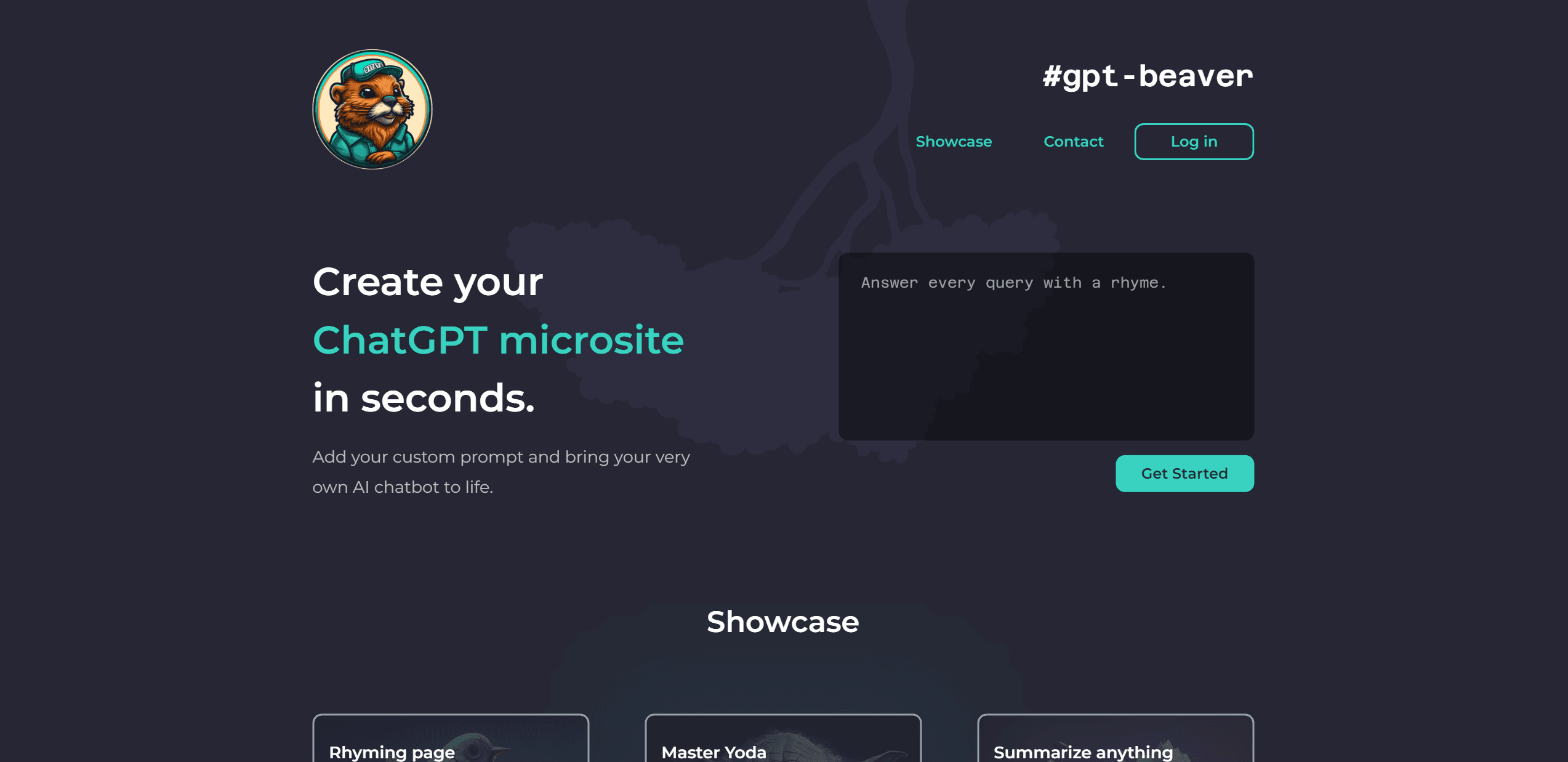Viewport: 1568px width, 762px height.
Task: Click the 'in seconds.' headline text
Action: click(x=424, y=398)
